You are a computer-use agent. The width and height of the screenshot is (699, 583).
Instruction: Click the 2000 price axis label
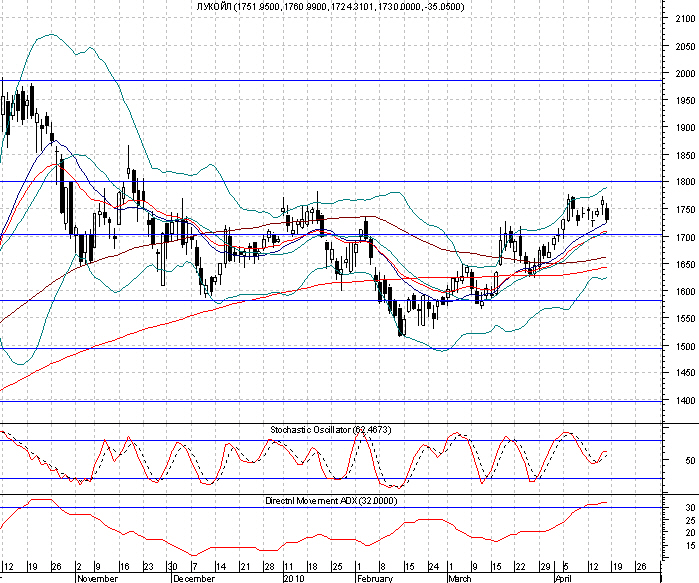tap(685, 74)
